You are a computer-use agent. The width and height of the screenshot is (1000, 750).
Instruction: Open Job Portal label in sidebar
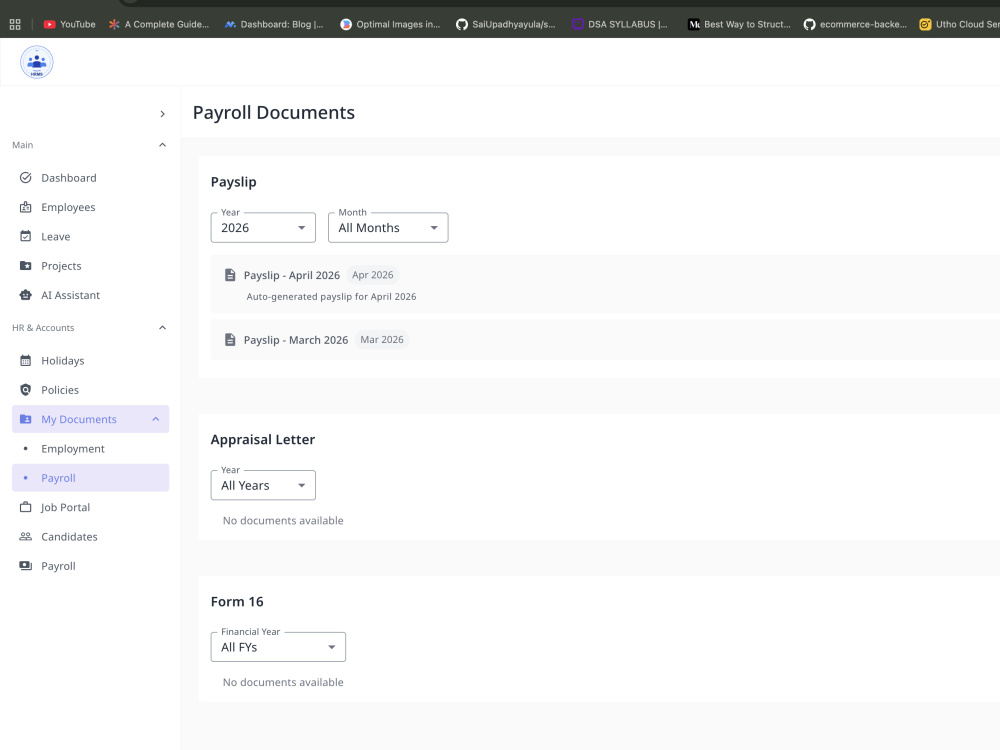[65, 507]
